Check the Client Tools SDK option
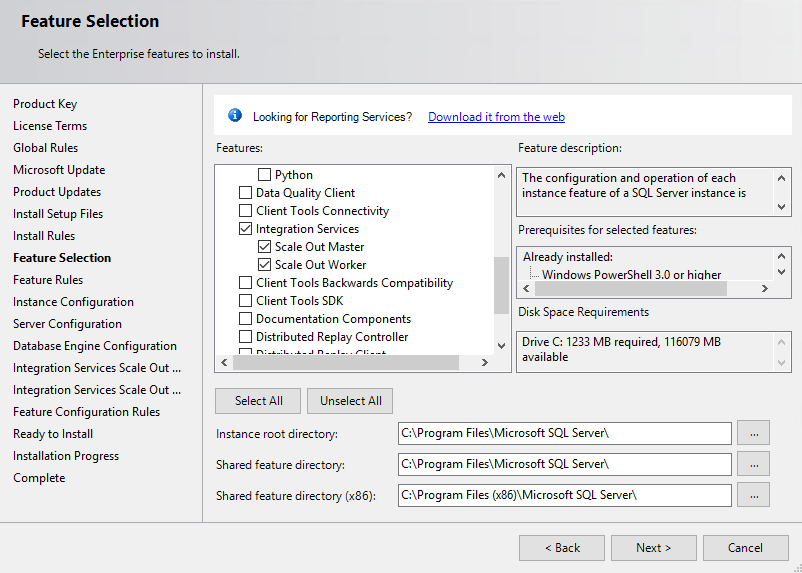 point(246,301)
